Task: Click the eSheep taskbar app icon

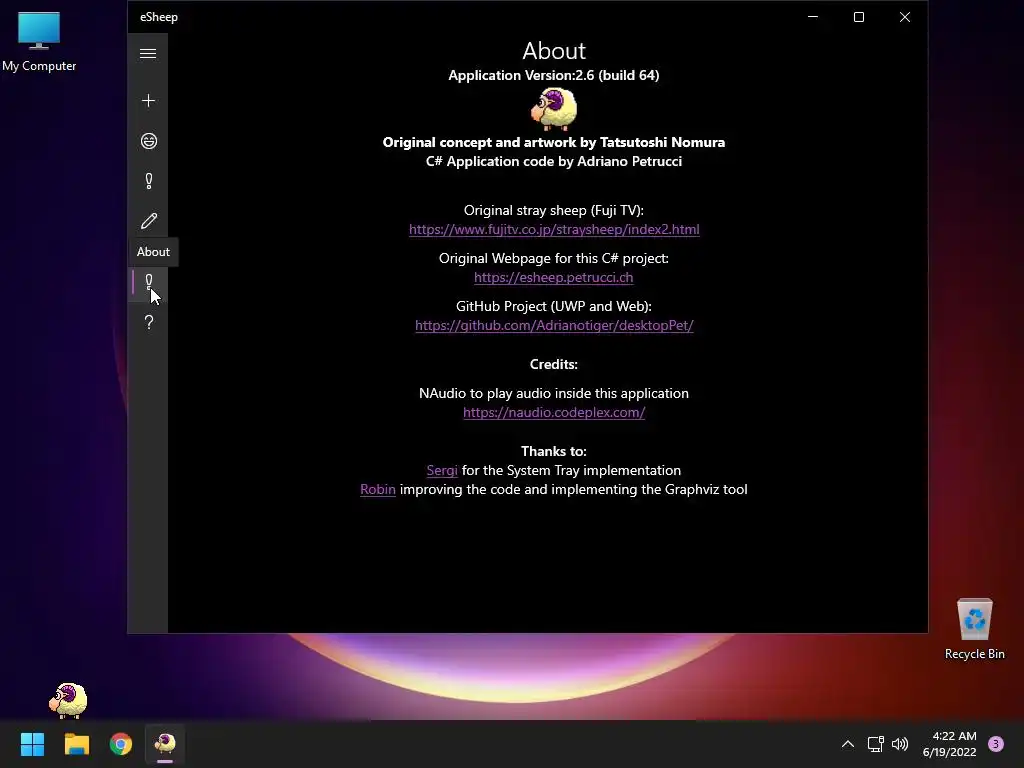Action: point(165,744)
